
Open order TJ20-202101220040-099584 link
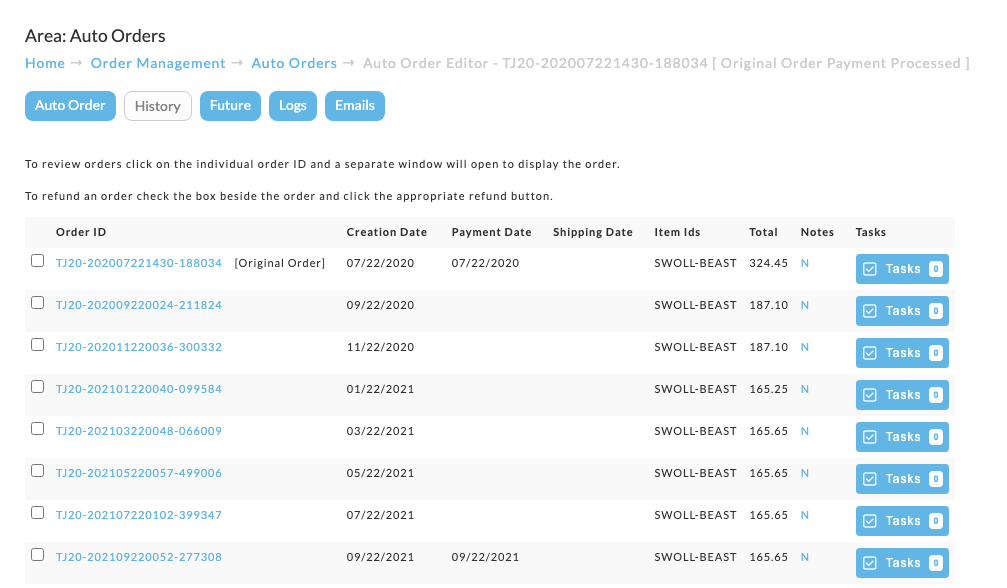139,389
